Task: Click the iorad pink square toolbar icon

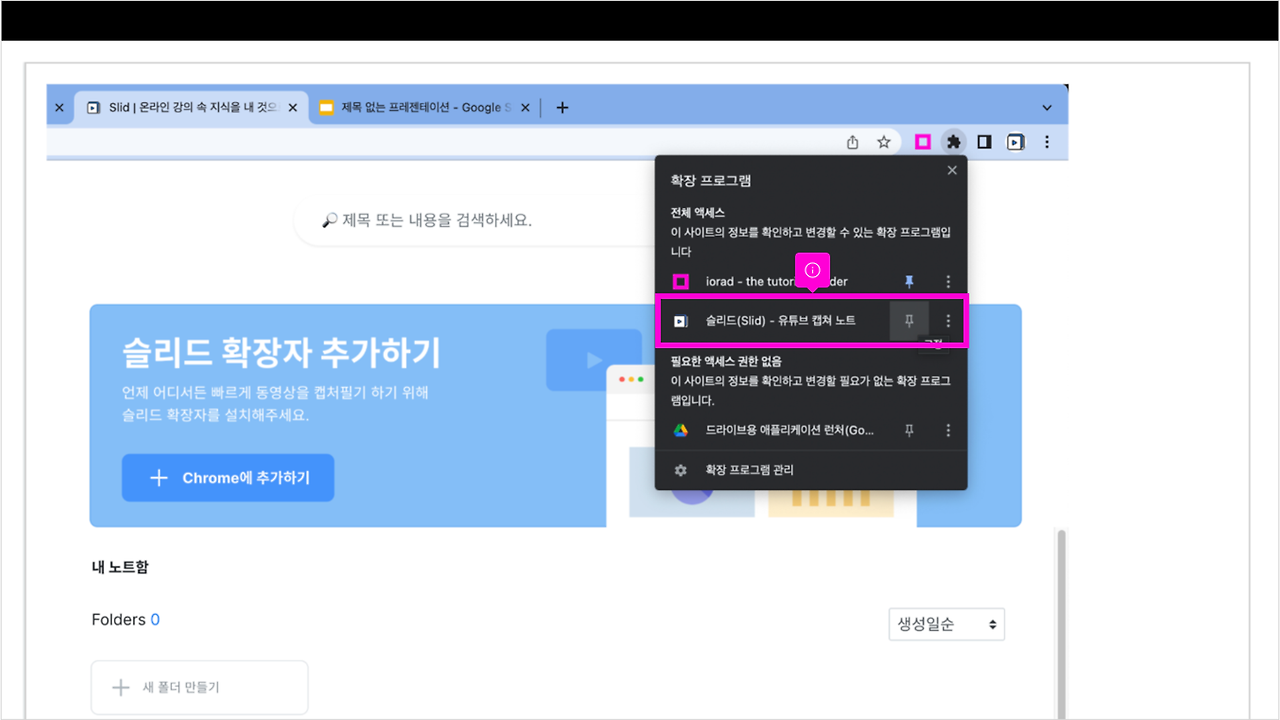Action: point(923,141)
